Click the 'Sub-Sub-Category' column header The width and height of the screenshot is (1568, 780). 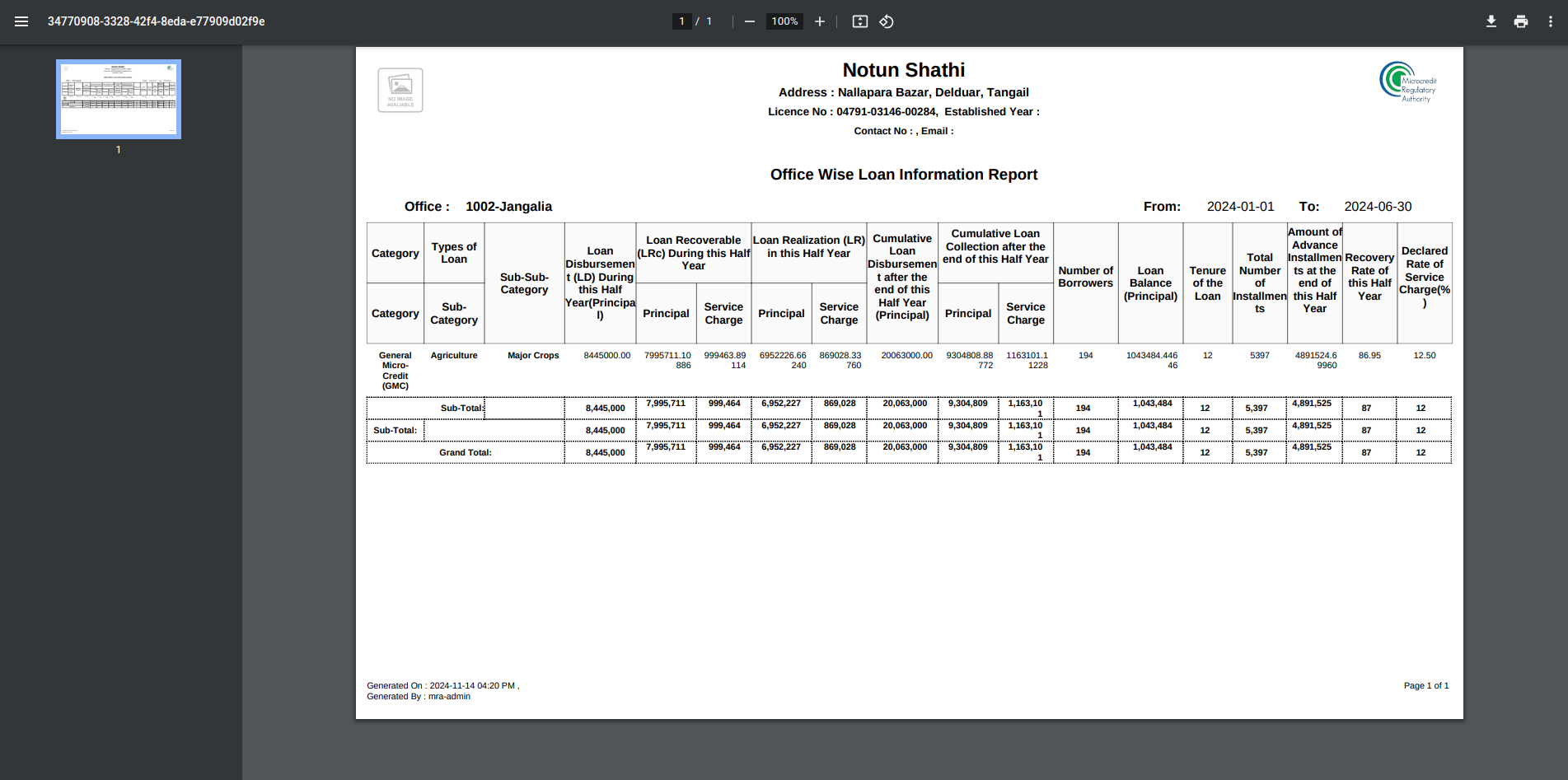point(524,283)
